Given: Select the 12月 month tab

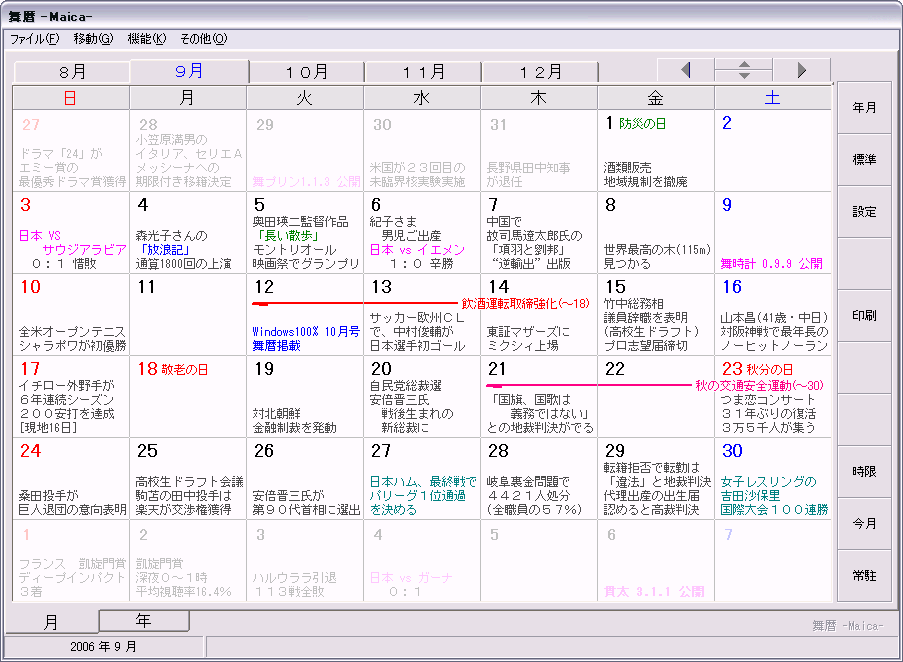Looking at the screenshot, I should (540, 72).
